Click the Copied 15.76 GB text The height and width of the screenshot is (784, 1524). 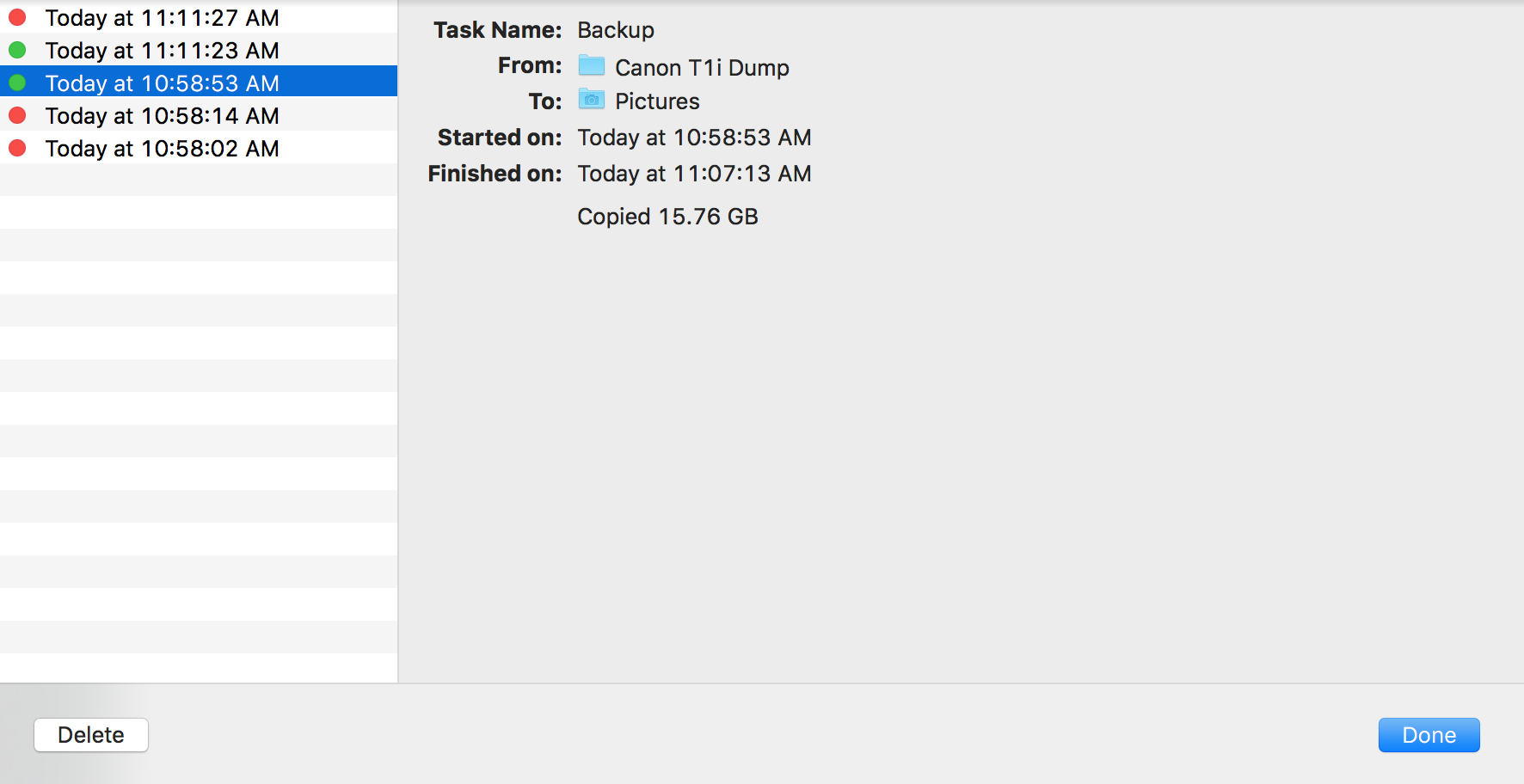coord(667,217)
